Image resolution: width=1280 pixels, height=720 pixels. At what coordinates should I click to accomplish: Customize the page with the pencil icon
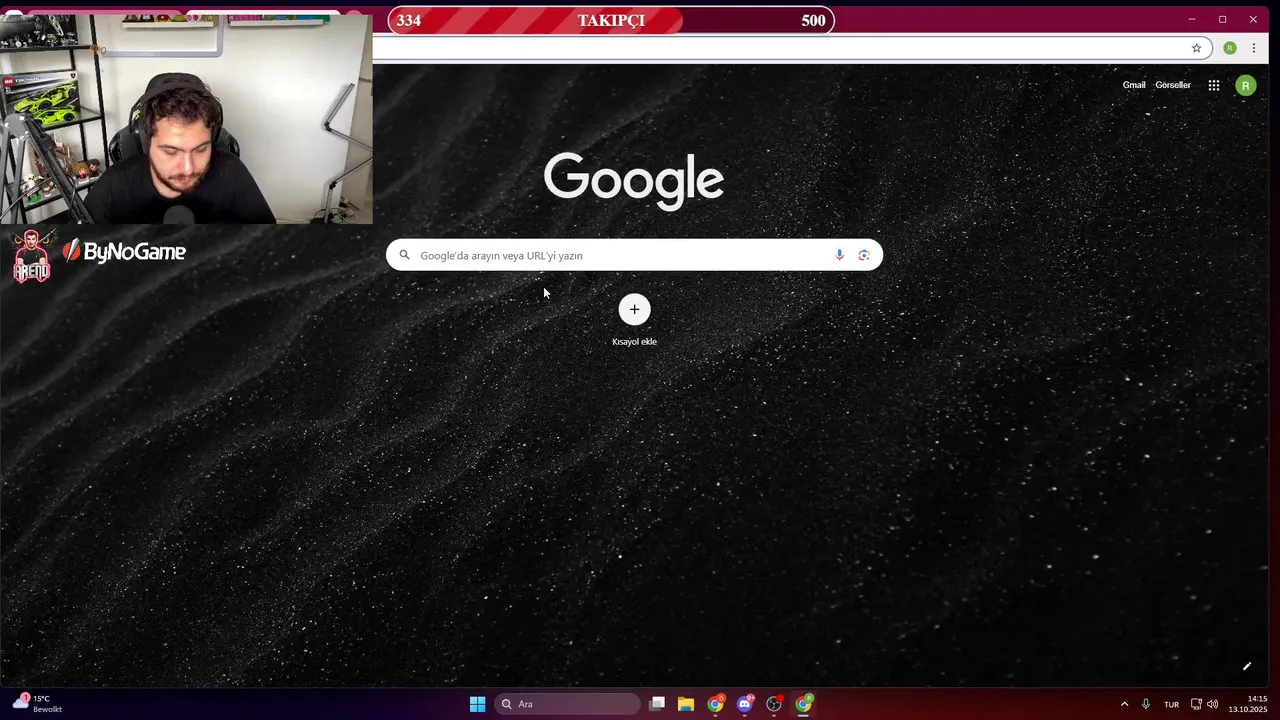click(x=1247, y=666)
